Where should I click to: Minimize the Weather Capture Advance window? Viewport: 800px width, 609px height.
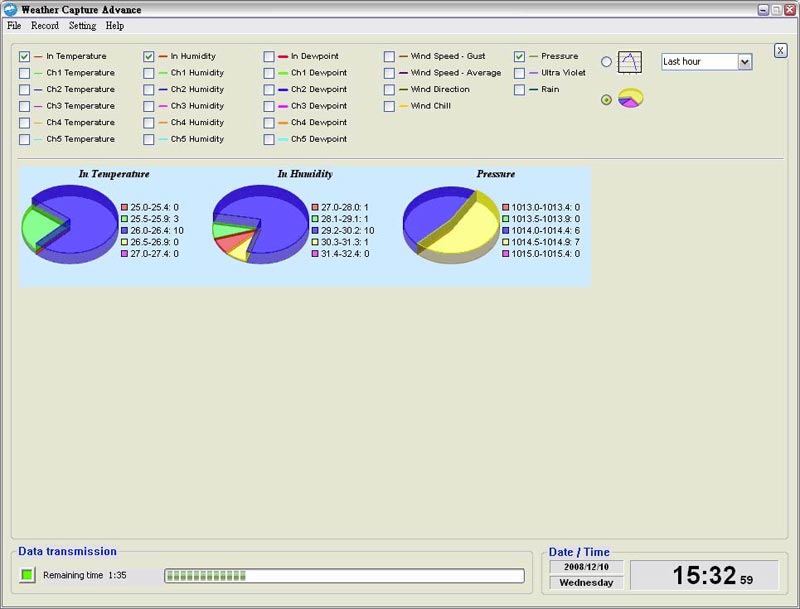(763, 10)
